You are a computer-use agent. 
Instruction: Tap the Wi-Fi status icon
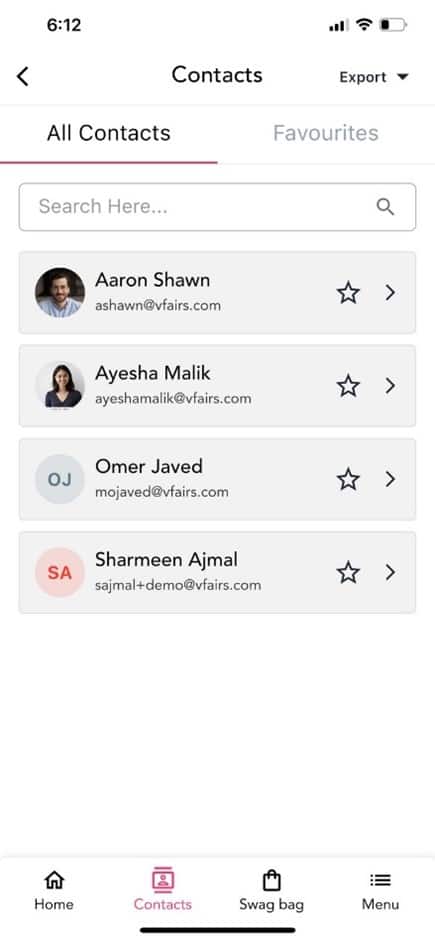click(x=364, y=25)
